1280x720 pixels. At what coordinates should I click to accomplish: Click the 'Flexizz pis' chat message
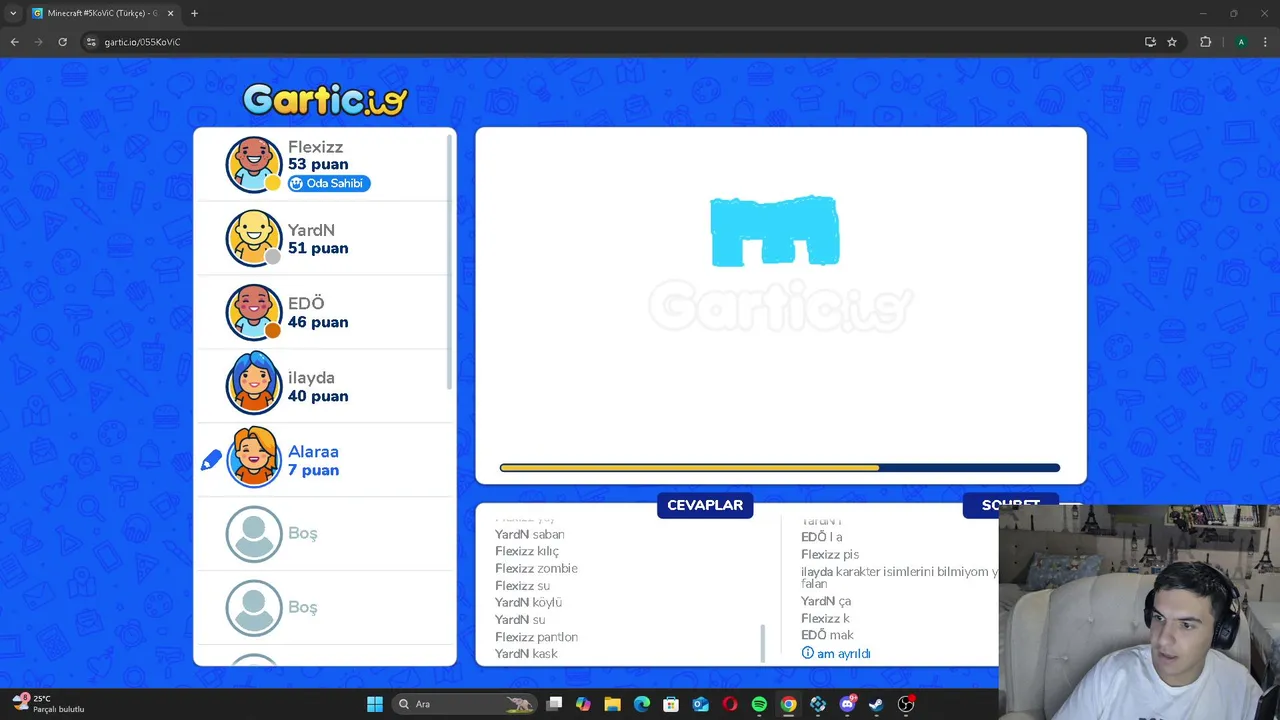(830, 554)
